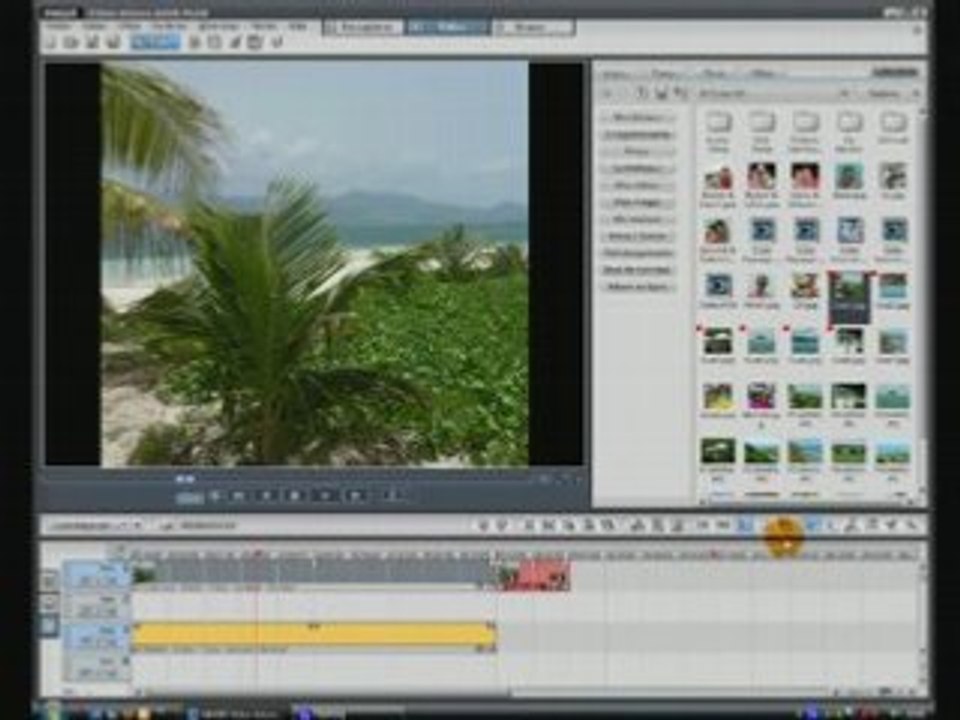Open the first folder in the media pool's top row
Image resolution: width=960 pixels, height=720 pixels.
point(718,131)
